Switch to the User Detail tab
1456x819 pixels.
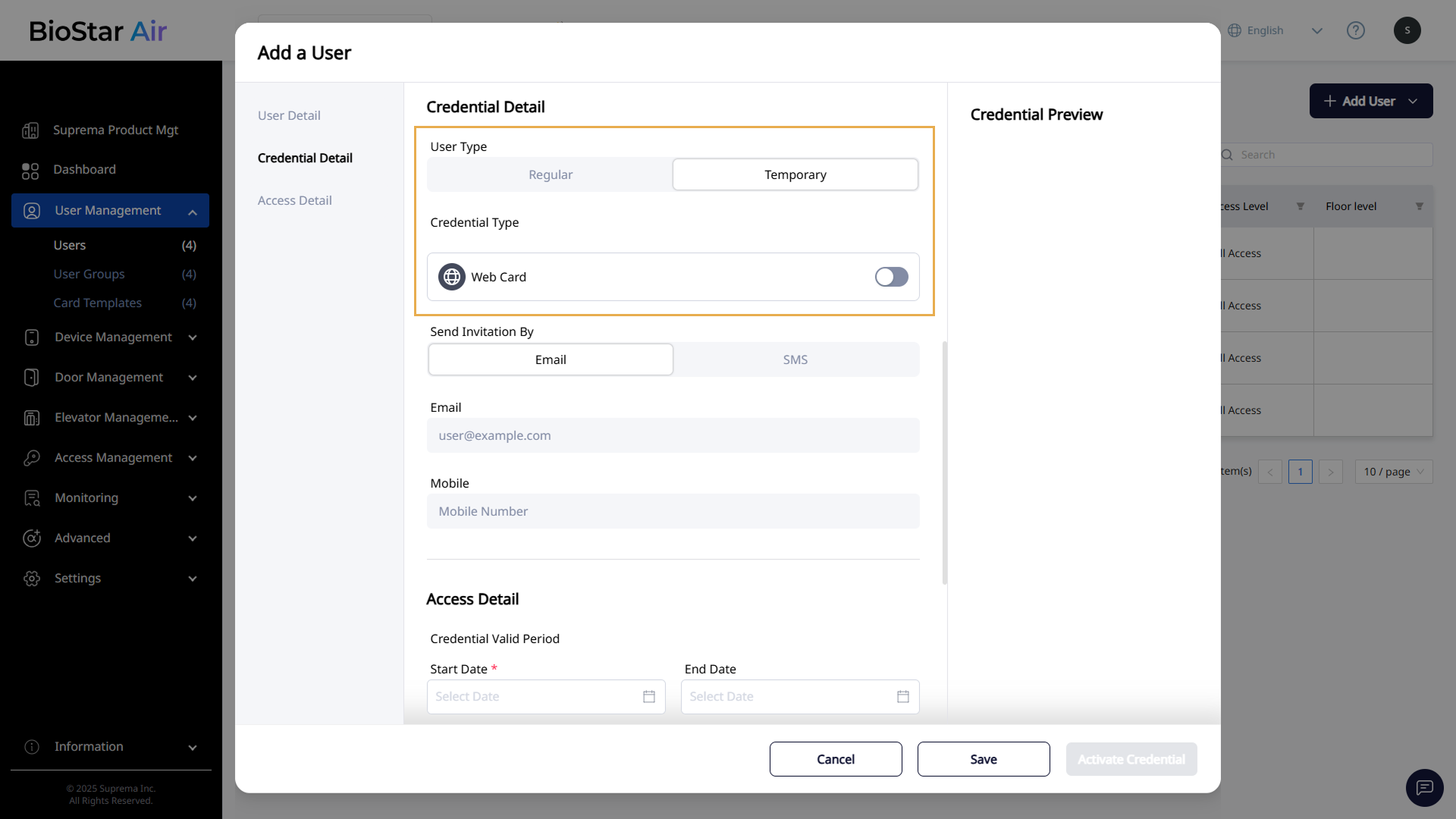tap(288, 115)
